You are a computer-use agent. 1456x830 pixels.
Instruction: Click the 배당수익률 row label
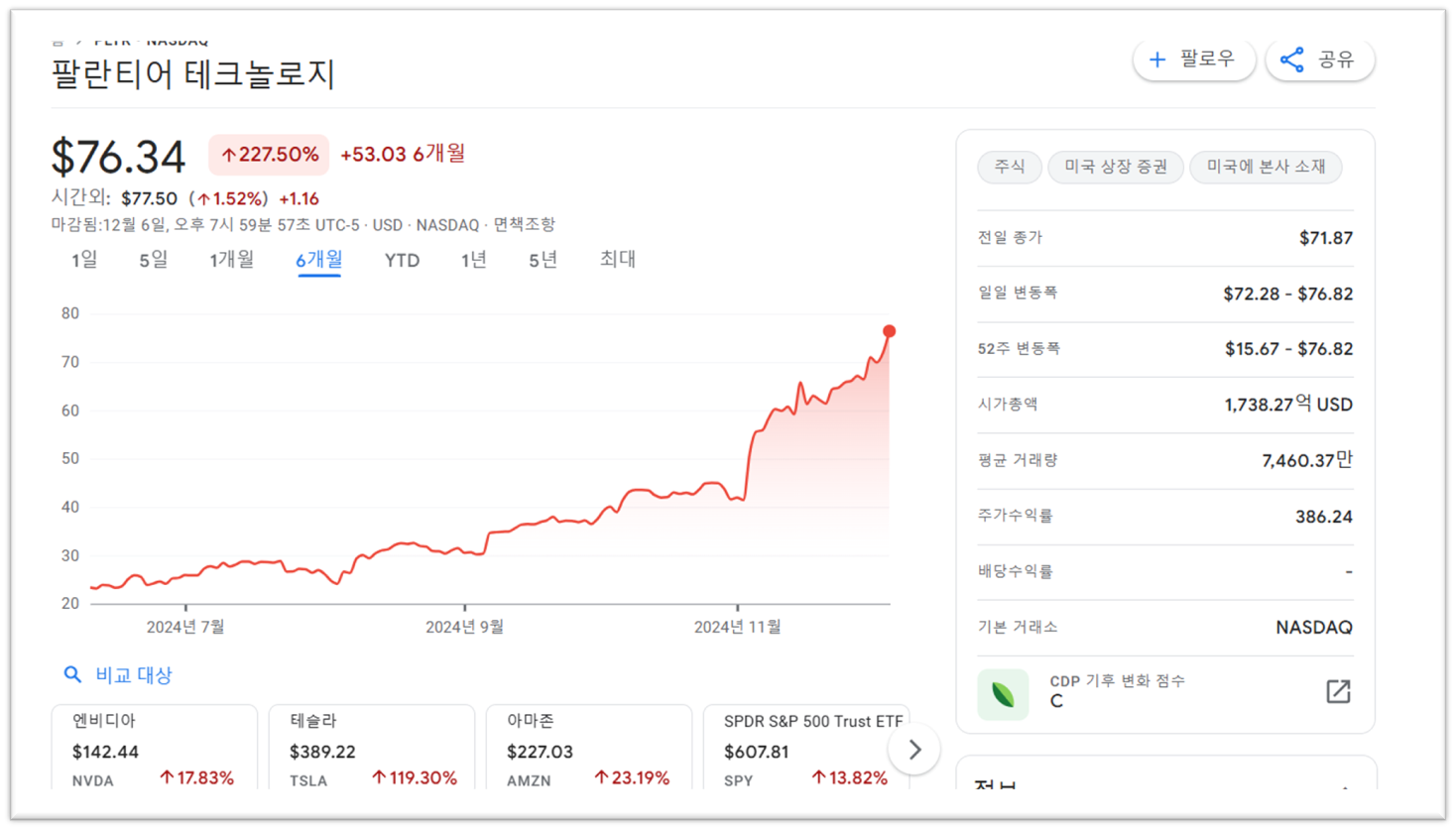[1015, 571]
